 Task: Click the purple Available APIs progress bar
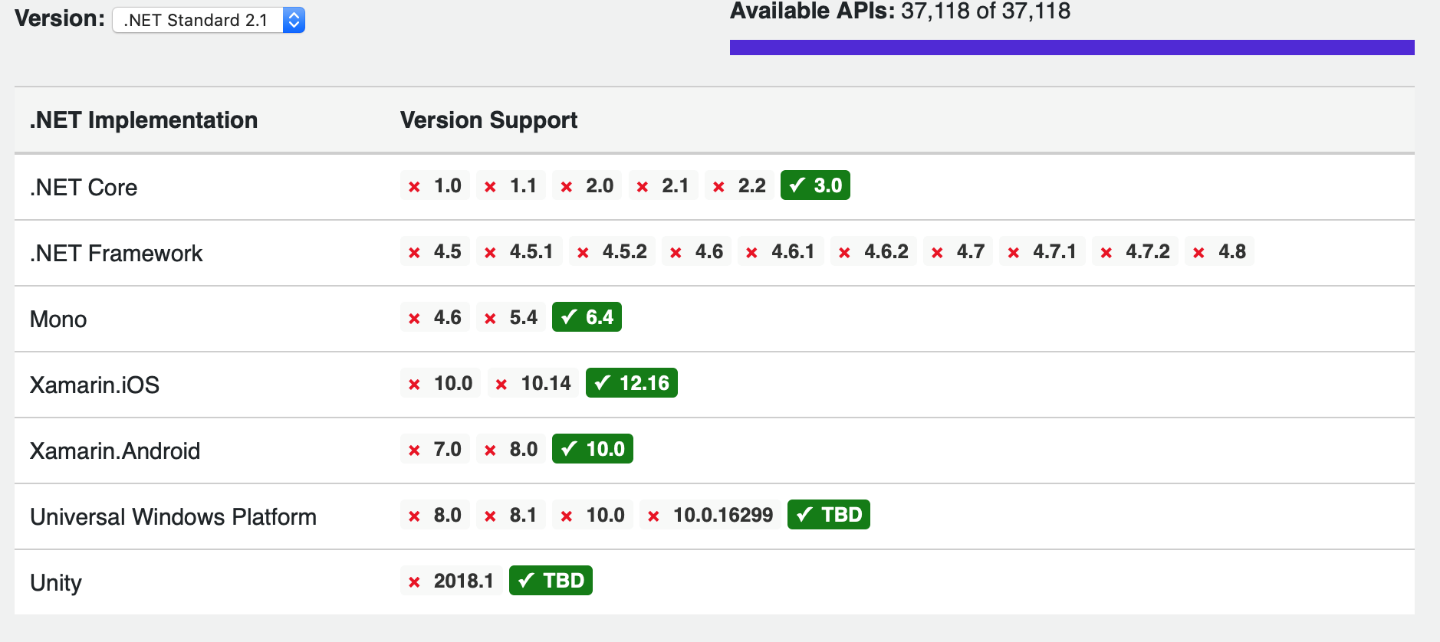(1071, 47)
